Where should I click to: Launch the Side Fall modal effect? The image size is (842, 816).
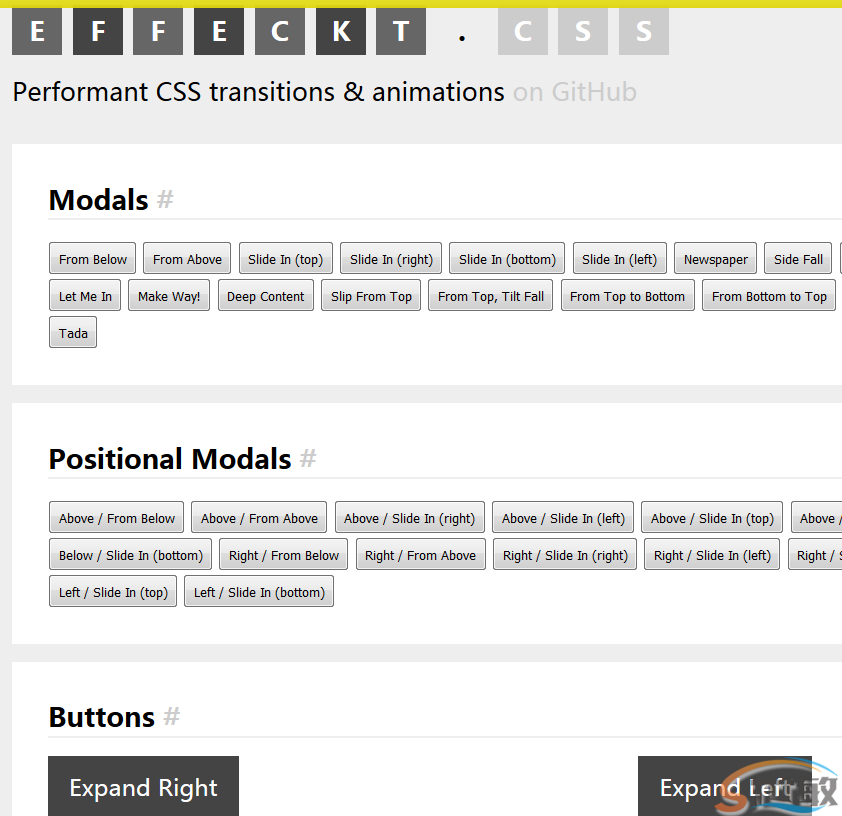tap(798, 259)
